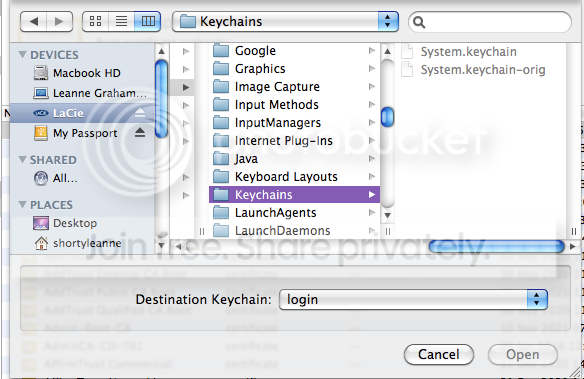Click the My Passport drive icon
Viewport: 584px width, 379px height.
click(x=41, y=133)
